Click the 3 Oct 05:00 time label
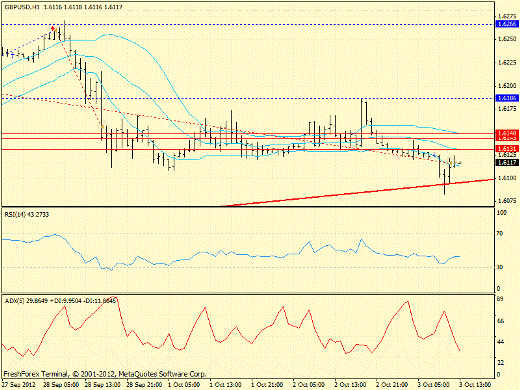Viewport: 520px width, 390px height. [434, 384]
